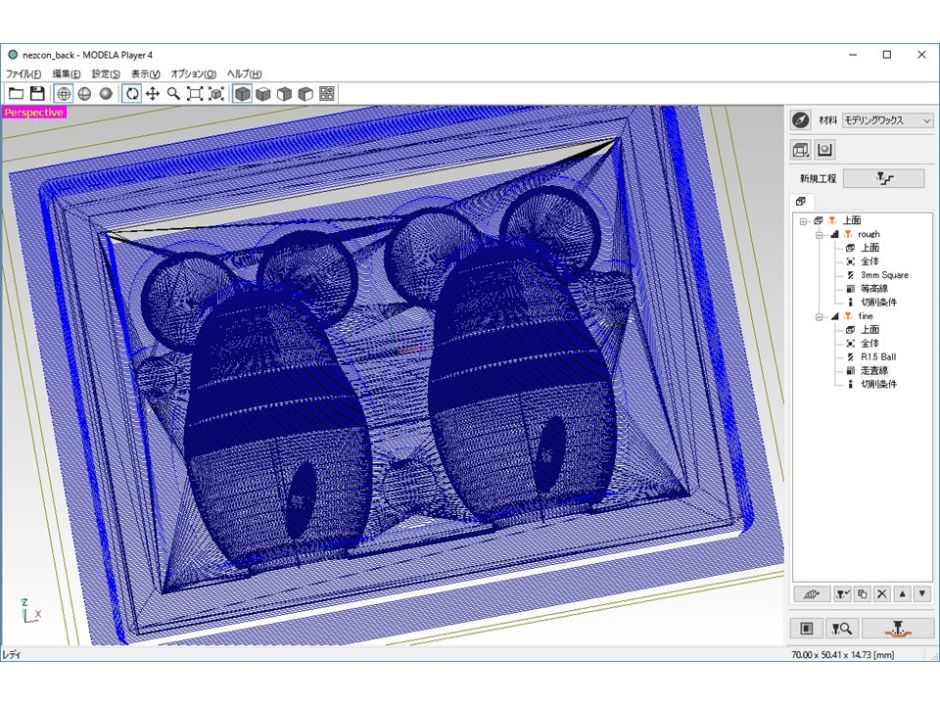Select 全体 under the fine process
Image resolution: width=940 pixels, height=705 pixels.
pyautogui.click(x=870, y=344)
